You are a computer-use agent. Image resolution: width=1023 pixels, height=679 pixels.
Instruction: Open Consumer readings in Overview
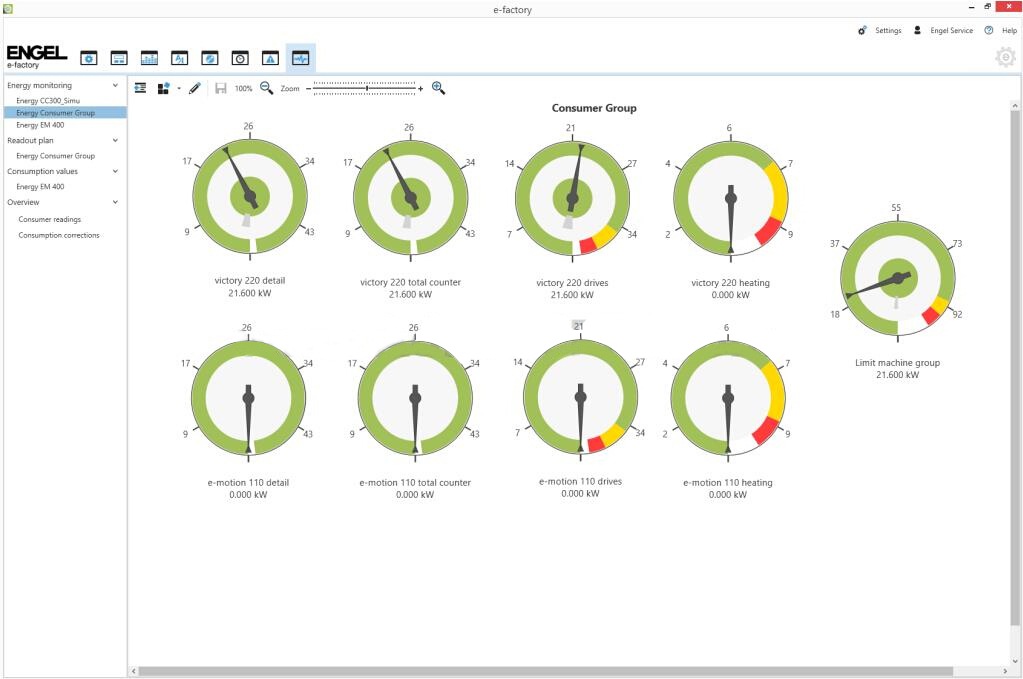(x=49, y=219)
